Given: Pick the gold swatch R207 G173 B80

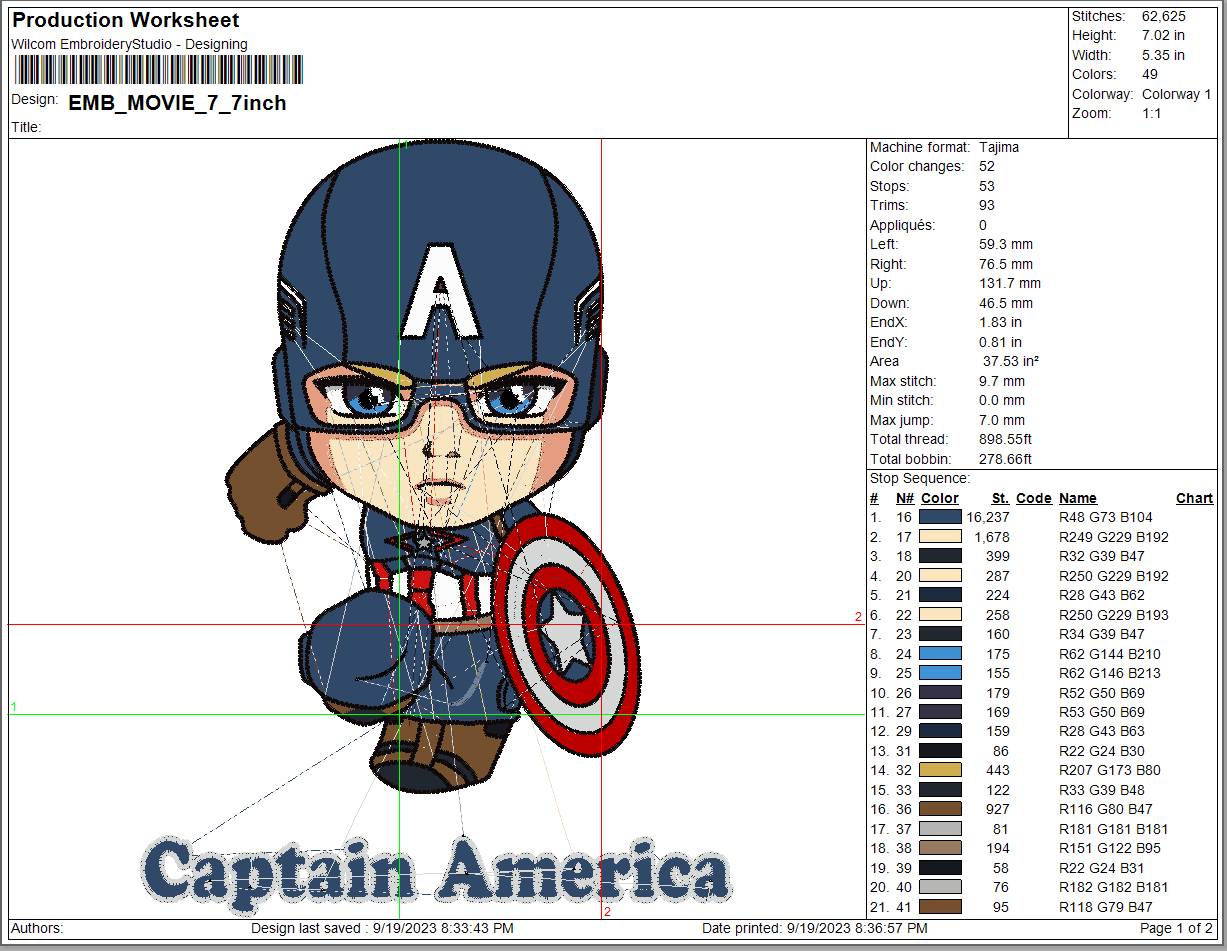Looking at the screenshot, I should (939, 770).
